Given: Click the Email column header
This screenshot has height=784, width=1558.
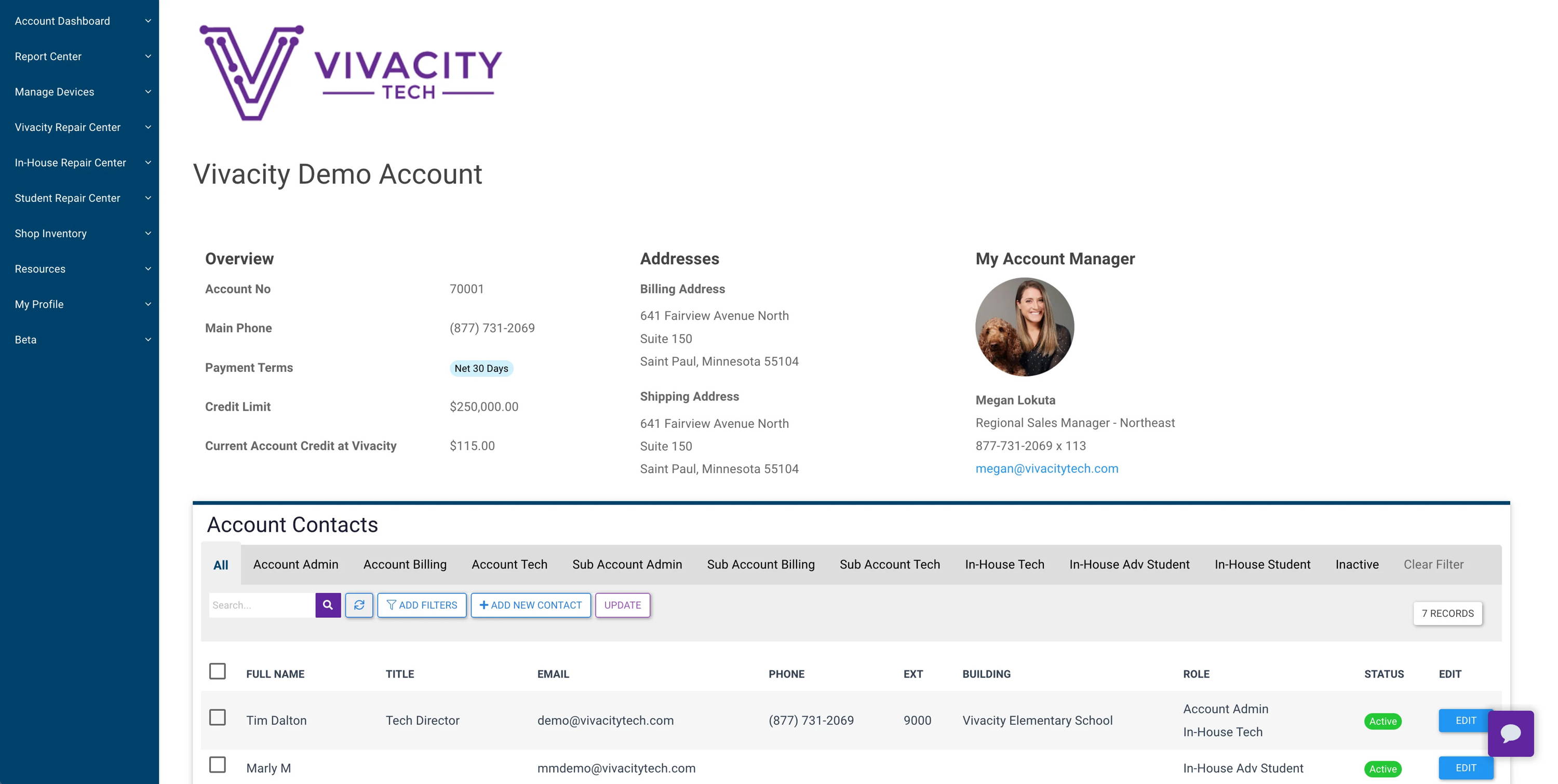Looking at the screenshot, I should point(554,674).
